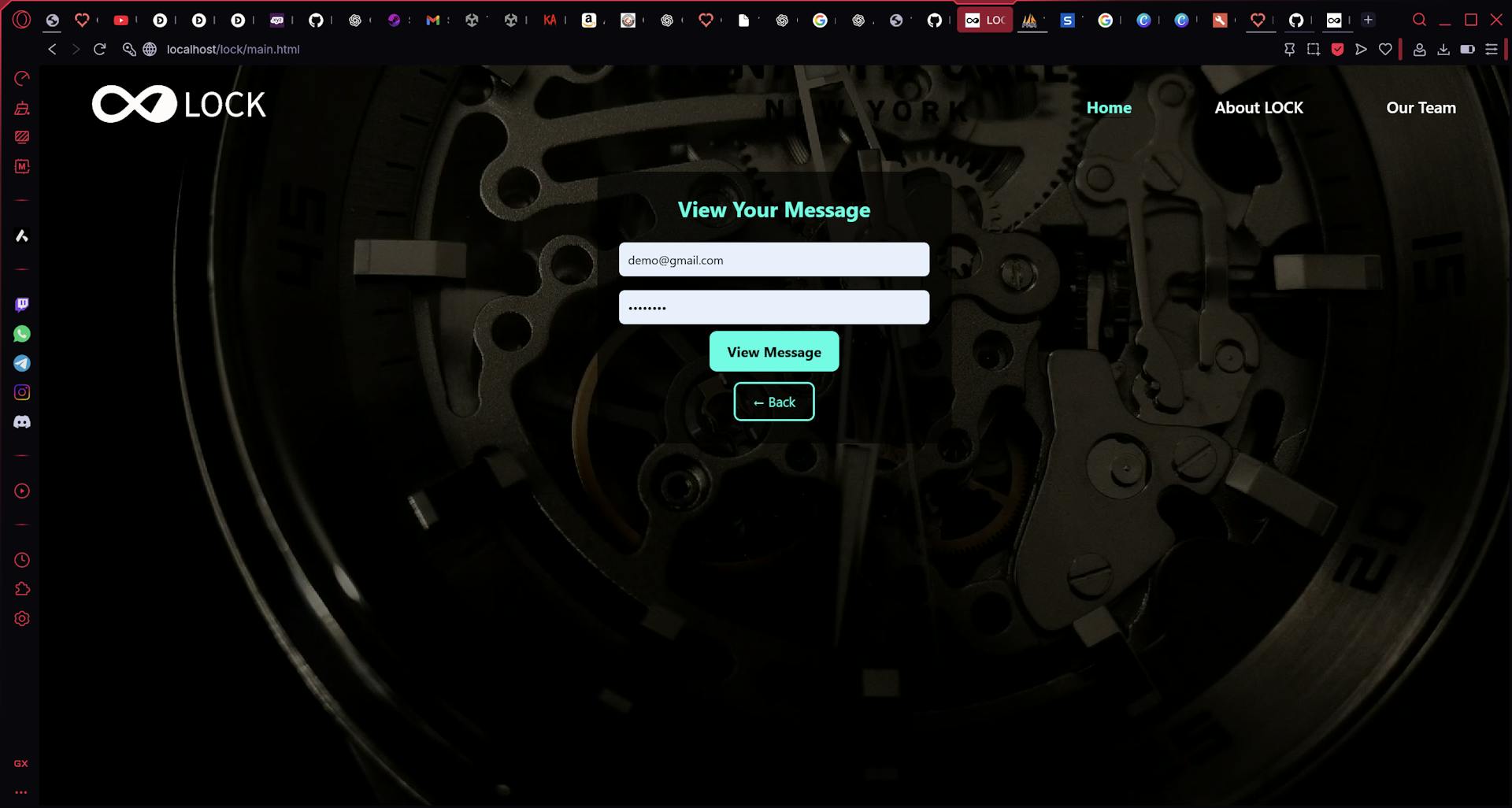Switch to the orange wrench tab

(1220, 20)
